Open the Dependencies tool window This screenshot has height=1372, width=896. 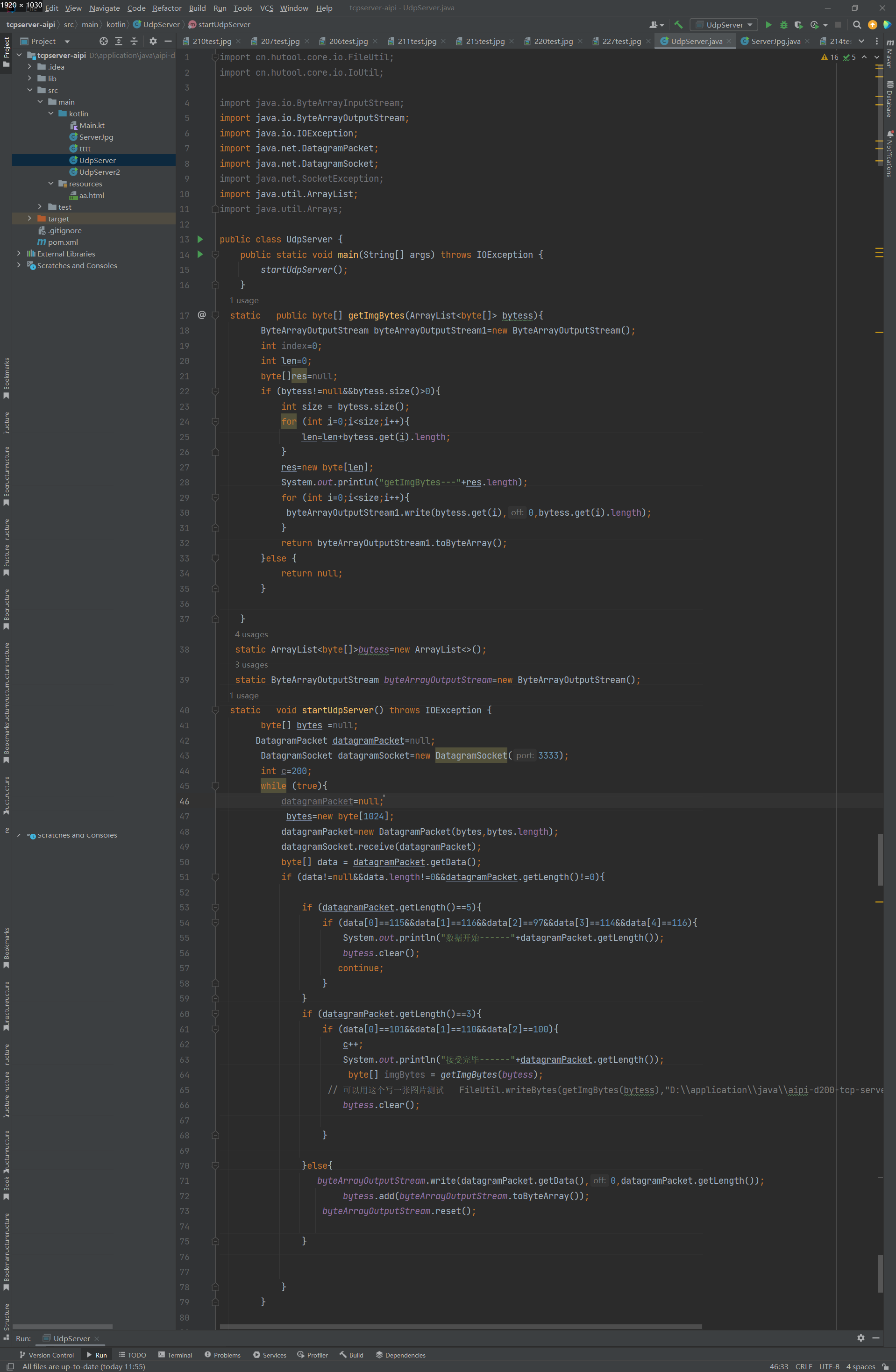point(401,1355)
